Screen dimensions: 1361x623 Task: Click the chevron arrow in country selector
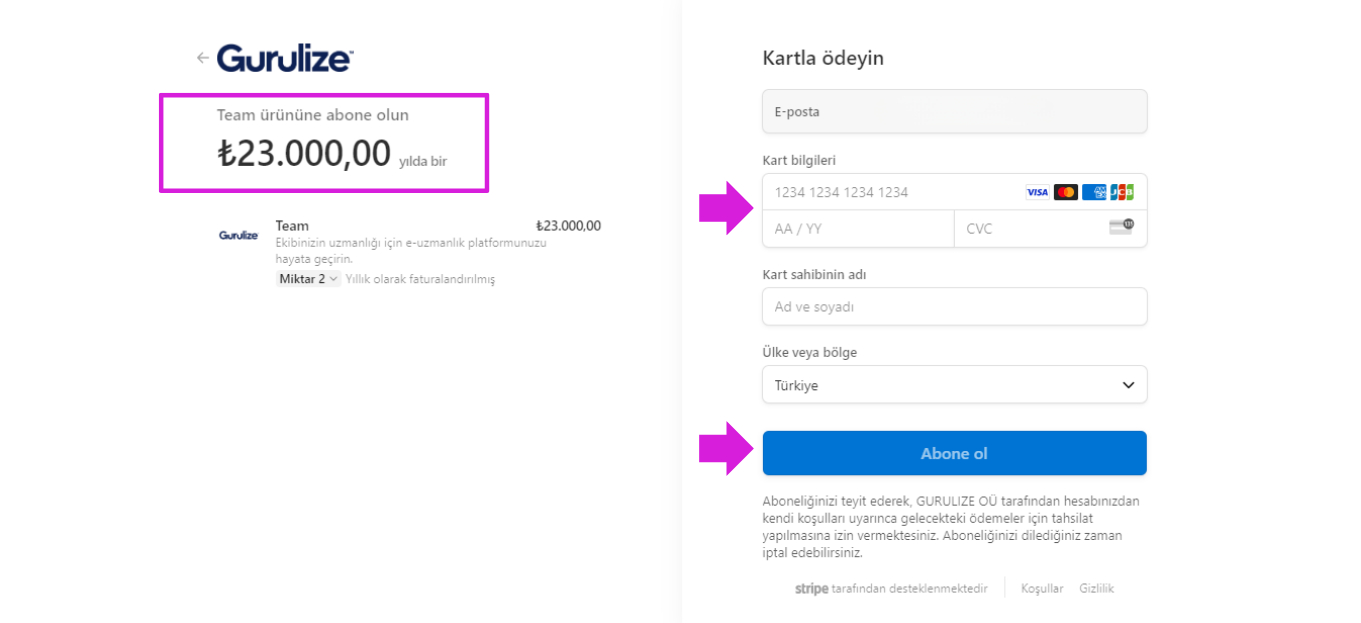pos(1128,385)
